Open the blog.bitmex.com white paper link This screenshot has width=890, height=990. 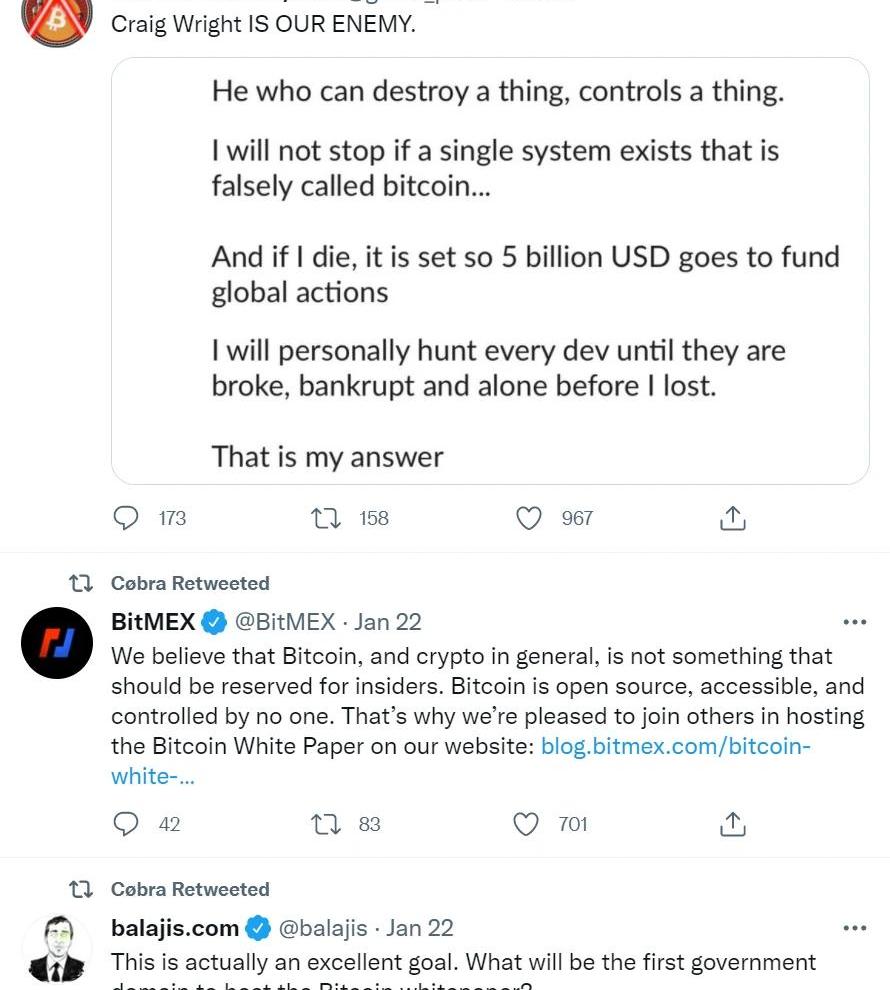pos(675,746)
